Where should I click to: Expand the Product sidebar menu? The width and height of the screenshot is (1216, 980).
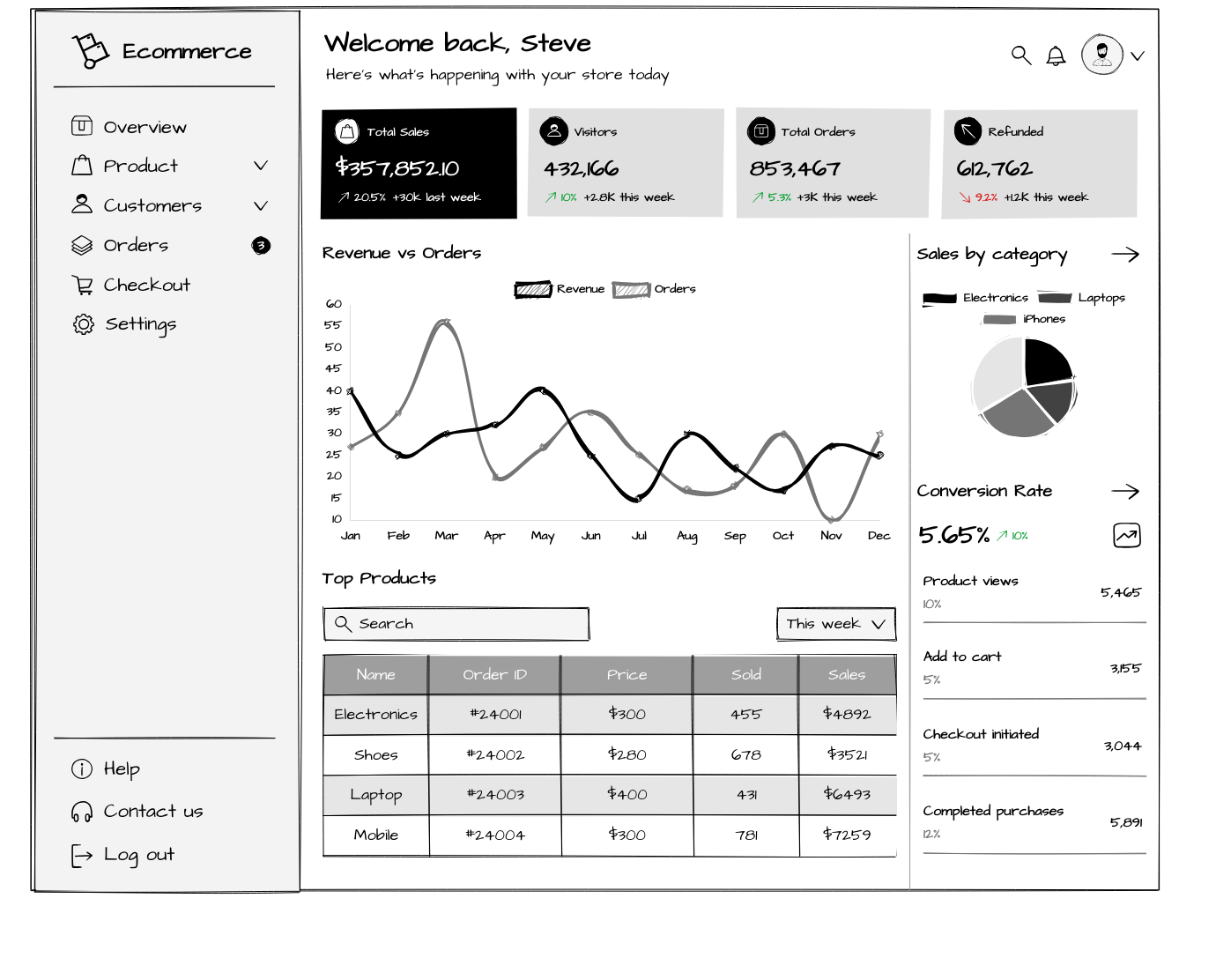click(x=260, y=166)
